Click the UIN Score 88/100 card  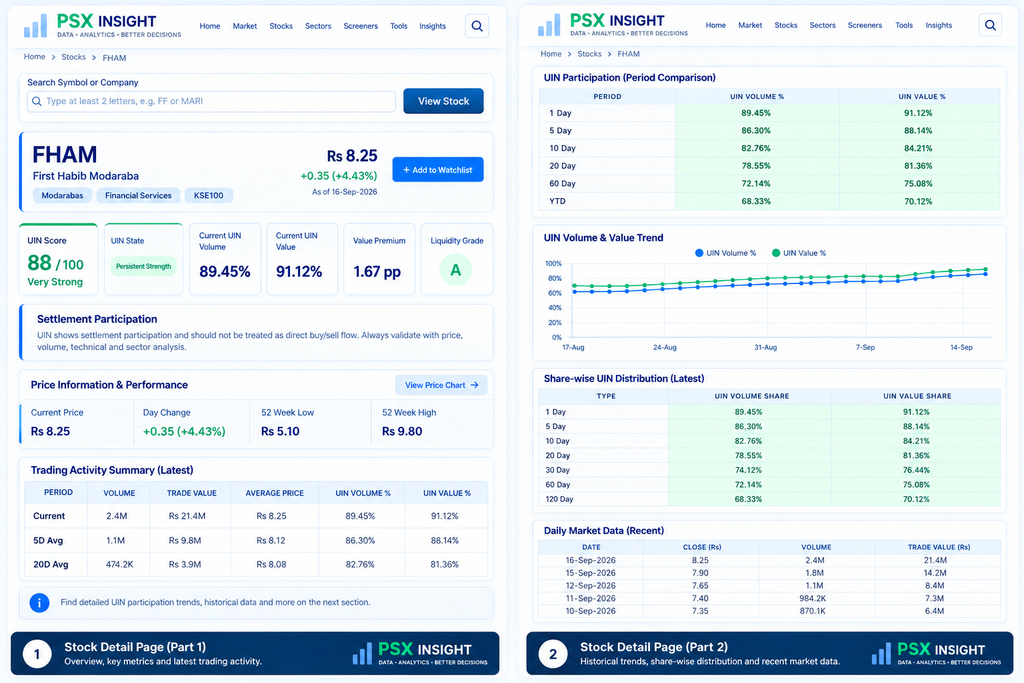pyautogui.click(x=59, y=259)
